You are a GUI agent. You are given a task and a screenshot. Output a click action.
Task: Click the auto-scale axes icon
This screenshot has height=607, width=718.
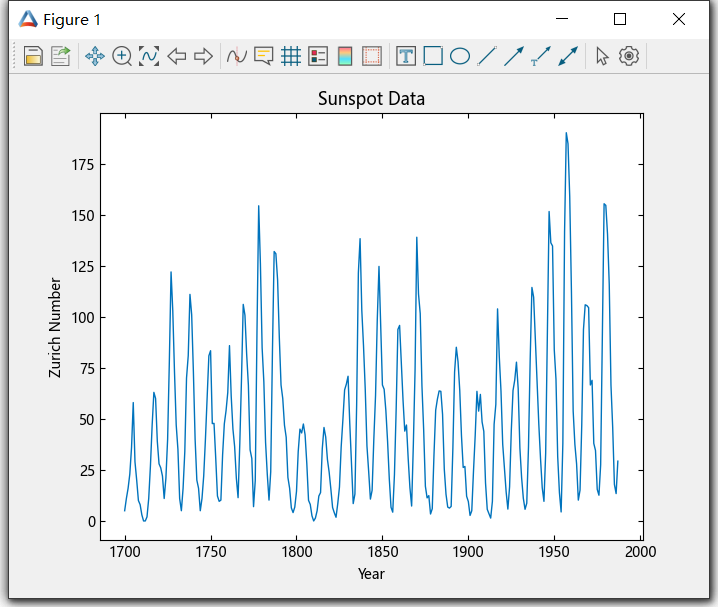[149, 56]
